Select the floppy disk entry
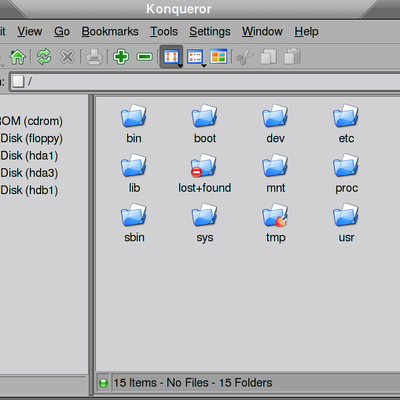This screenshot has height=400, width=400. (x=31, y=138)
